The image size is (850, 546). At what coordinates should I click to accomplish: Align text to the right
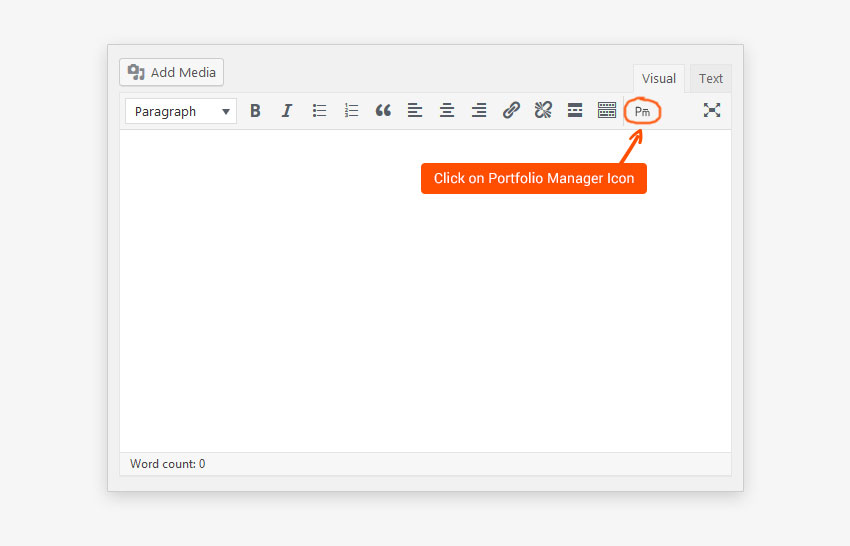[479, 111]
